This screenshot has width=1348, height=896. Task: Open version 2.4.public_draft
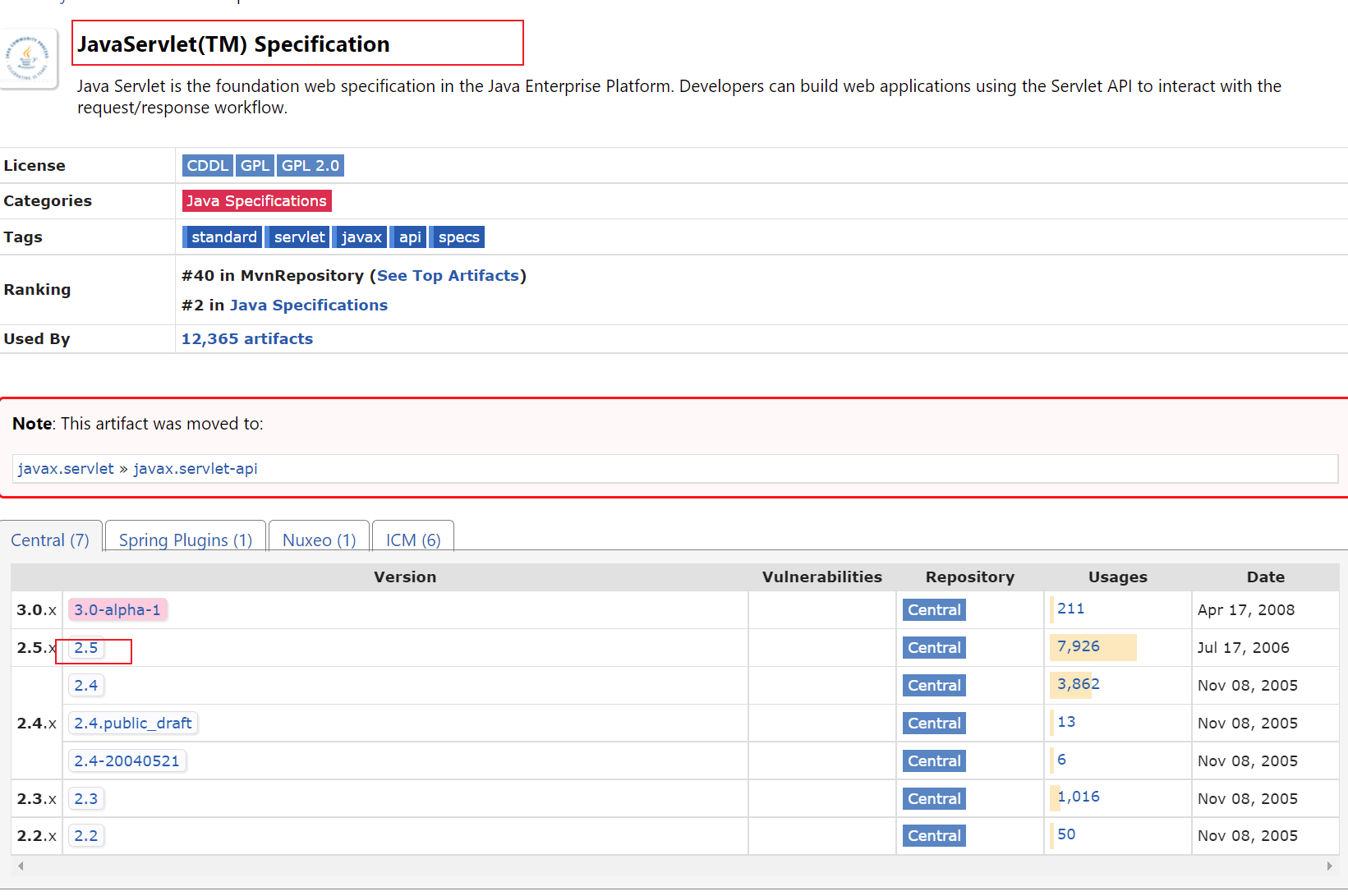coord(133,724)
